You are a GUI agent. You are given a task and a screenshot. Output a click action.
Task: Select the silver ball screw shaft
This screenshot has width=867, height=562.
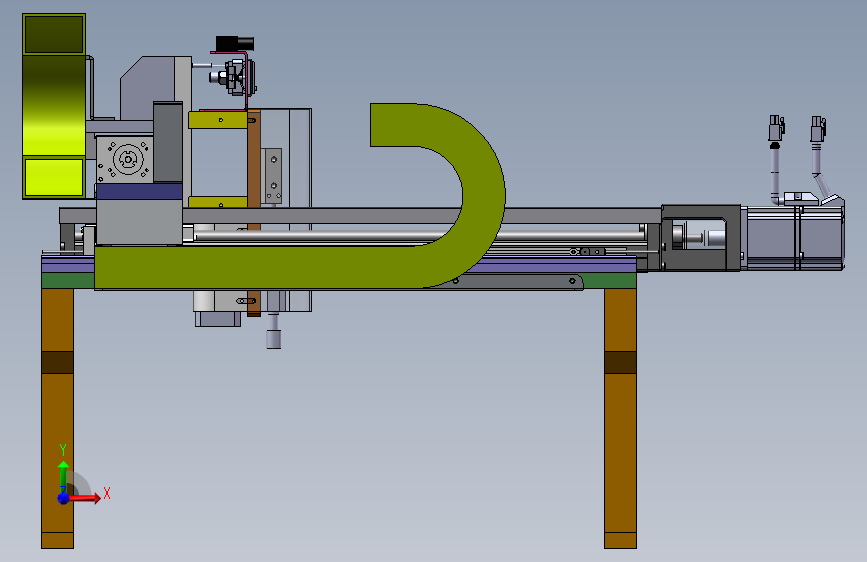420,236
